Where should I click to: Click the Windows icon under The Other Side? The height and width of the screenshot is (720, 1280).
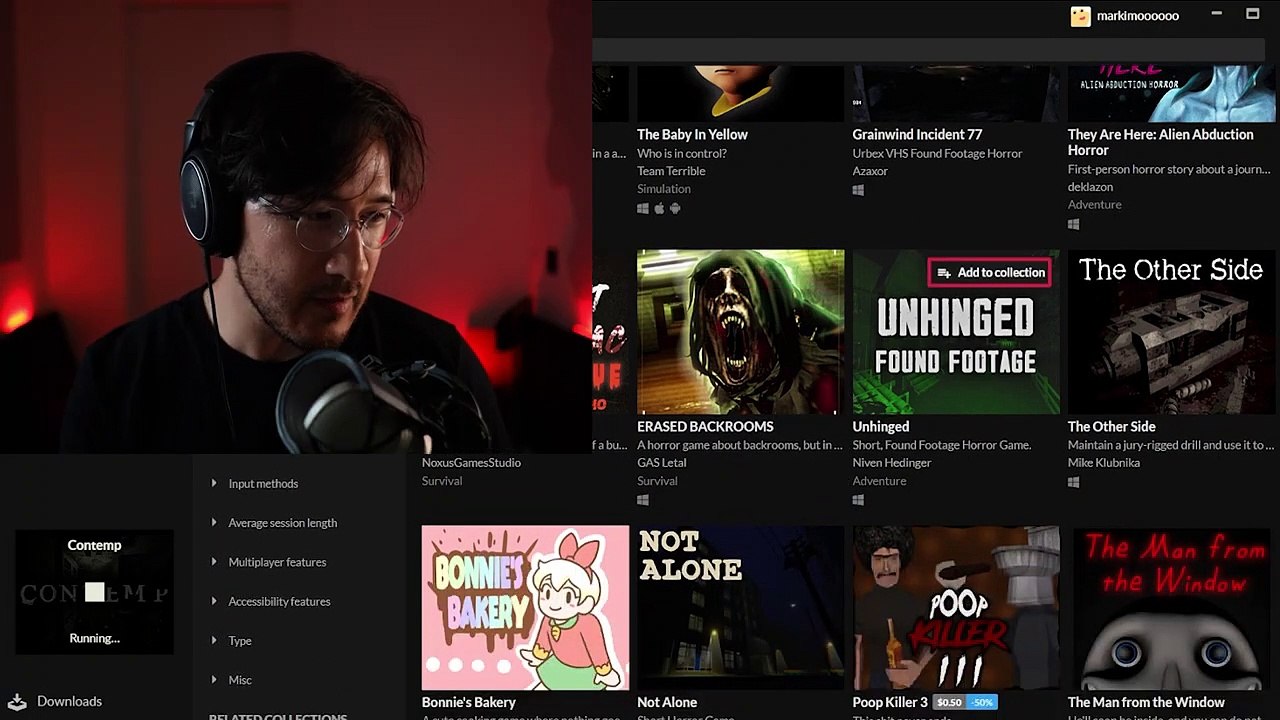(x=1074, y=482)
